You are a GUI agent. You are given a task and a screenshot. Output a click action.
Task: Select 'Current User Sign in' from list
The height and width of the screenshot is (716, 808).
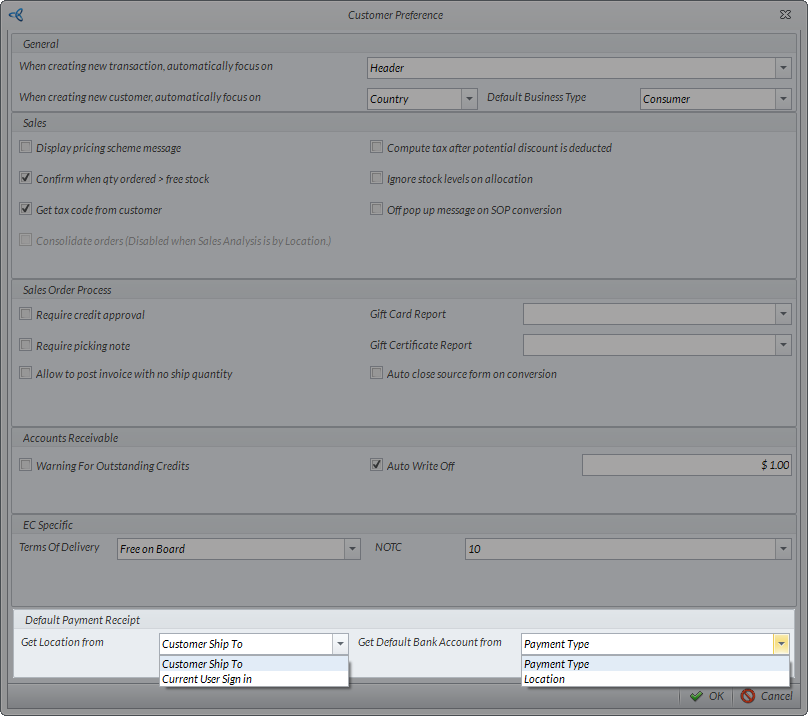point(207,679)
